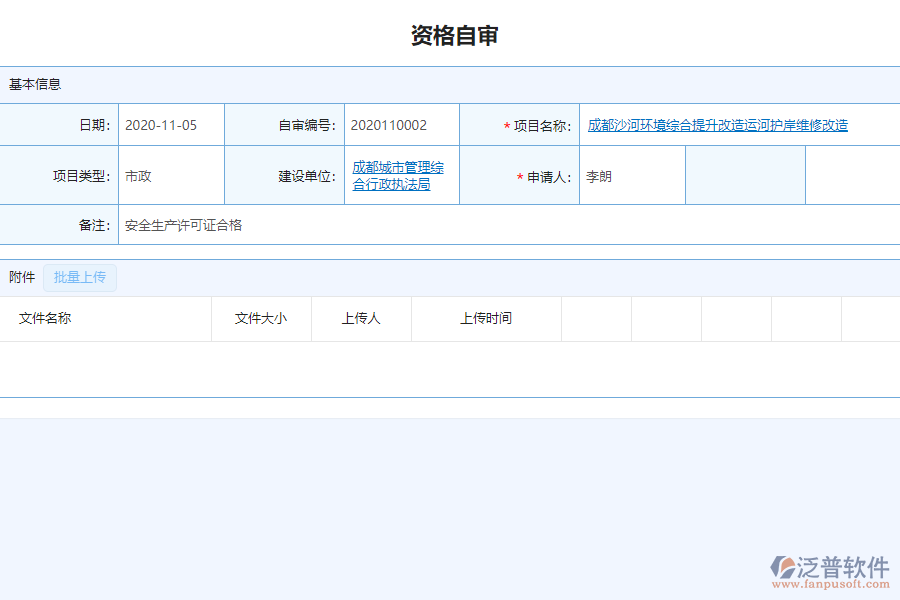This screenshot has width=900, height=600.
Task: Select the 申请人 field showing 李朗
Action: [x=632, y=175]
